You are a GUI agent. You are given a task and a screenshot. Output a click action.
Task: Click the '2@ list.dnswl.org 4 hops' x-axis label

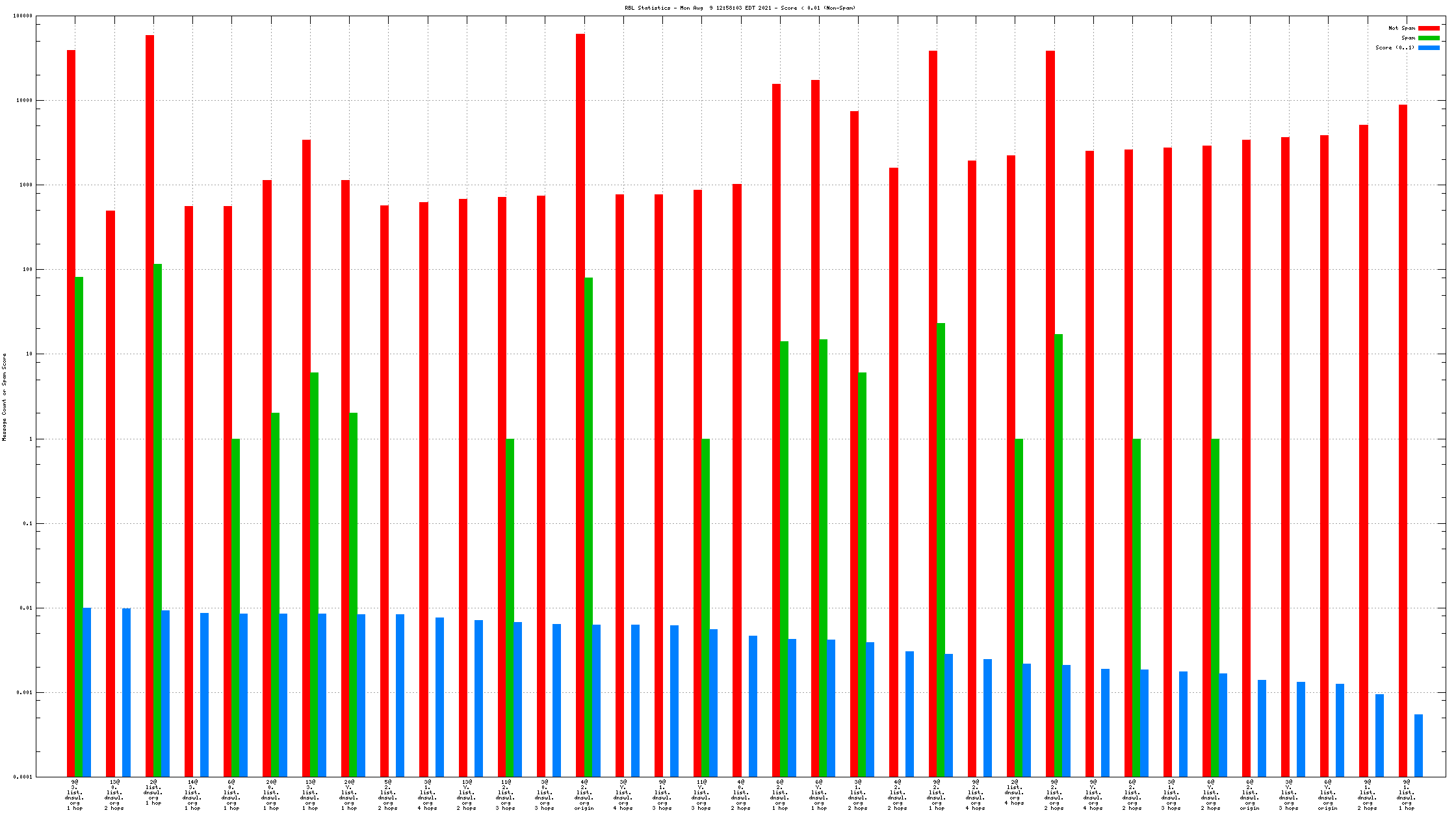point(1015,792)
